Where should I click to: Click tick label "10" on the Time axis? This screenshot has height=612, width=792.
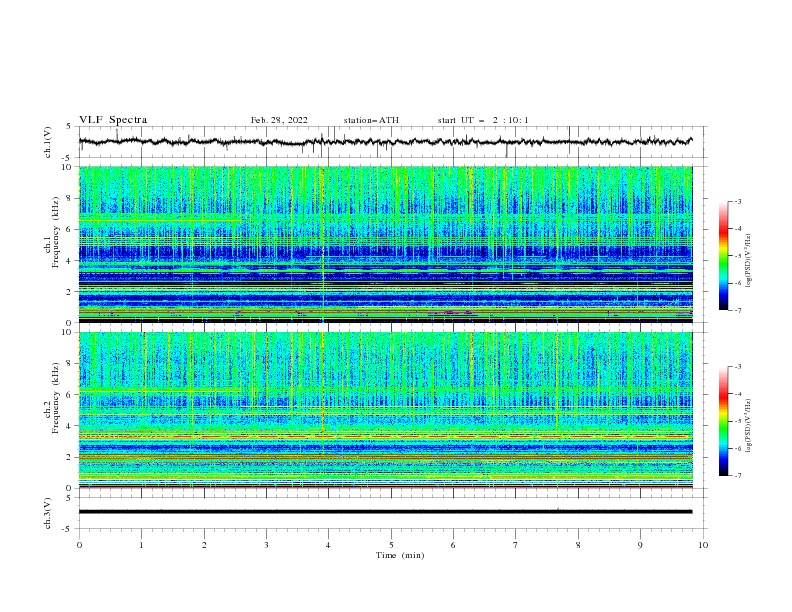[x=703, y=545]
